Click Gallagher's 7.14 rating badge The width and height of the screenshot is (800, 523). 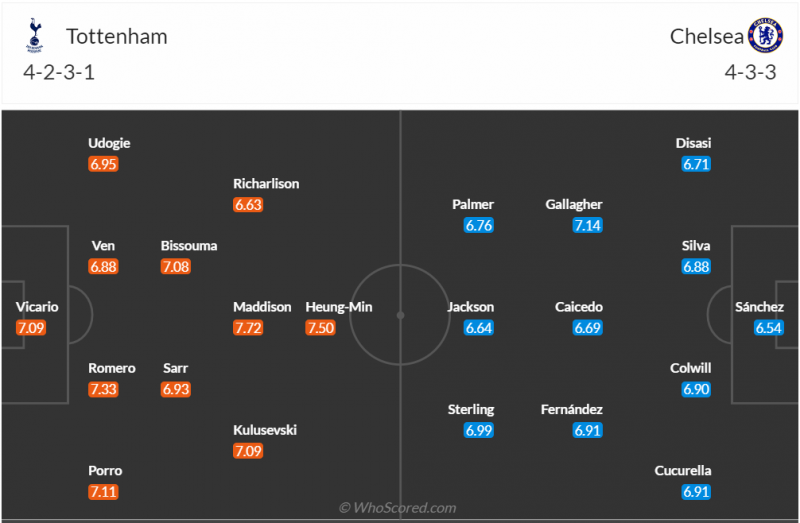click(587, 225)
